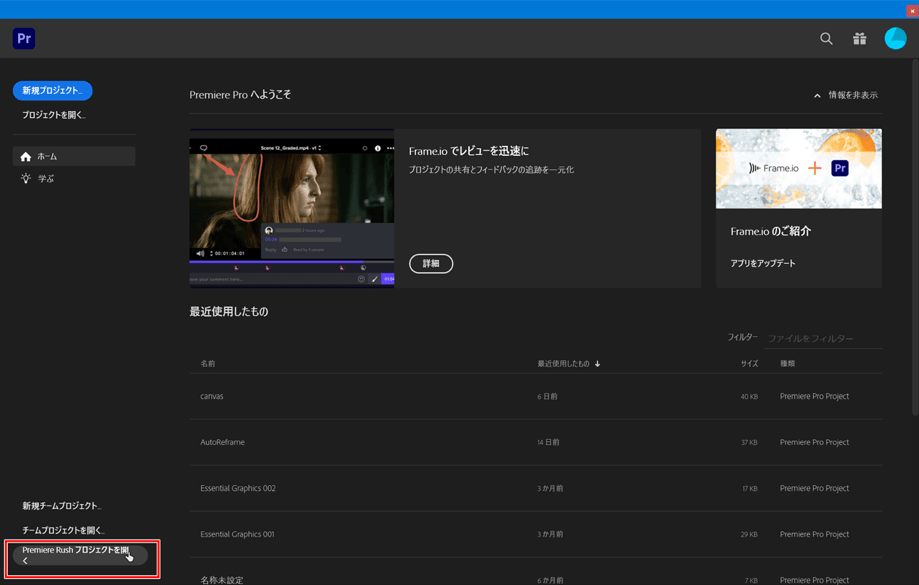
Task: Click the 14 日前 date cell
Action: click(549, 443)
